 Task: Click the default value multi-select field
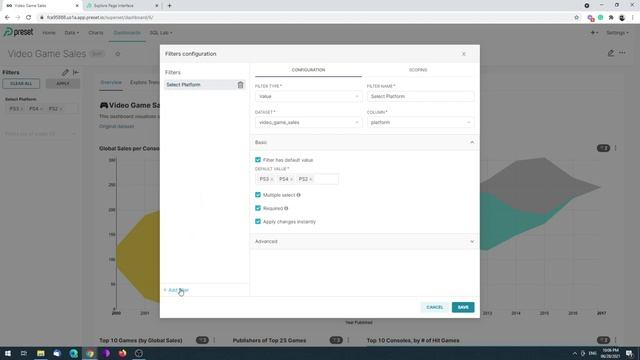[297, 179]
